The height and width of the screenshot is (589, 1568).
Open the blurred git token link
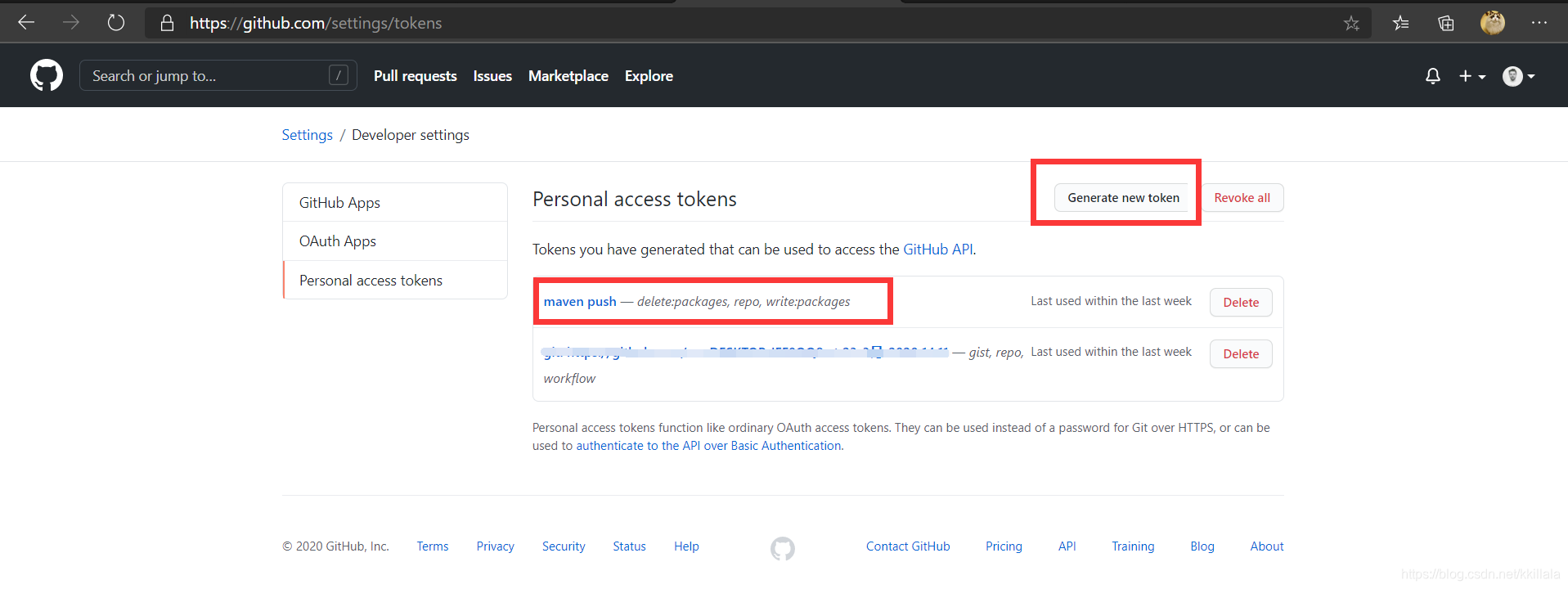point(745,353)
